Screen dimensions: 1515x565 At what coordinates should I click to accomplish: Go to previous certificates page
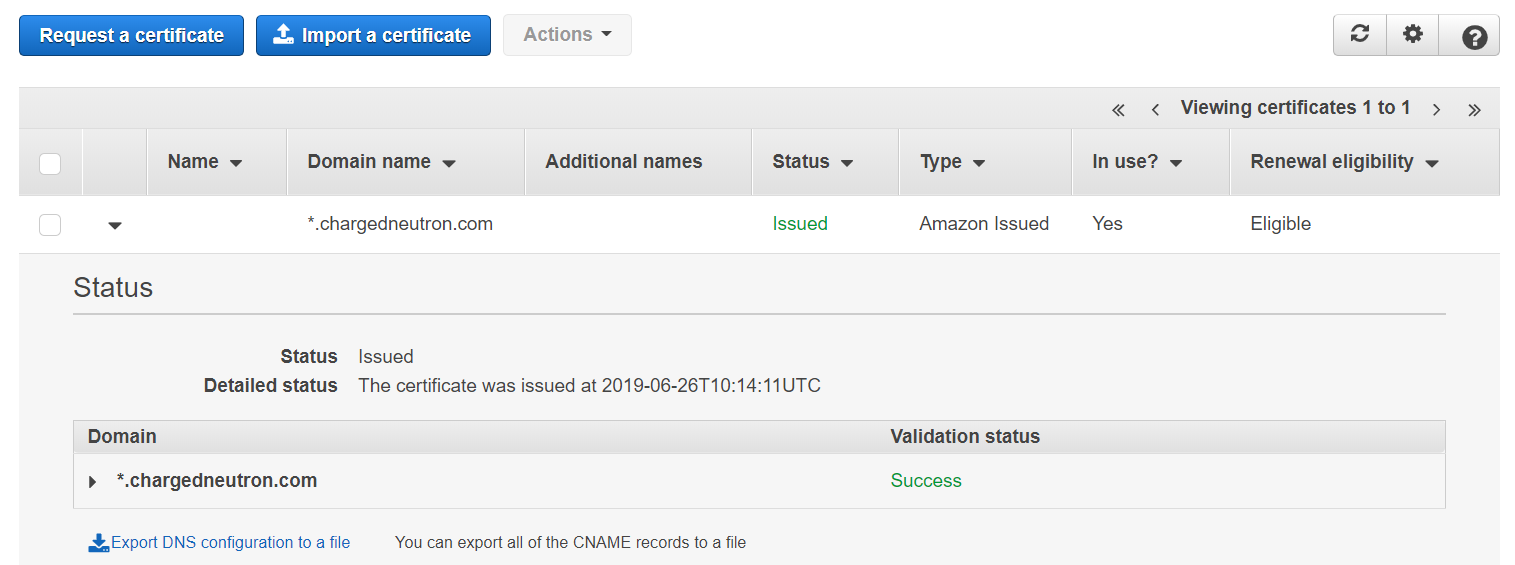click(1155, 110)
